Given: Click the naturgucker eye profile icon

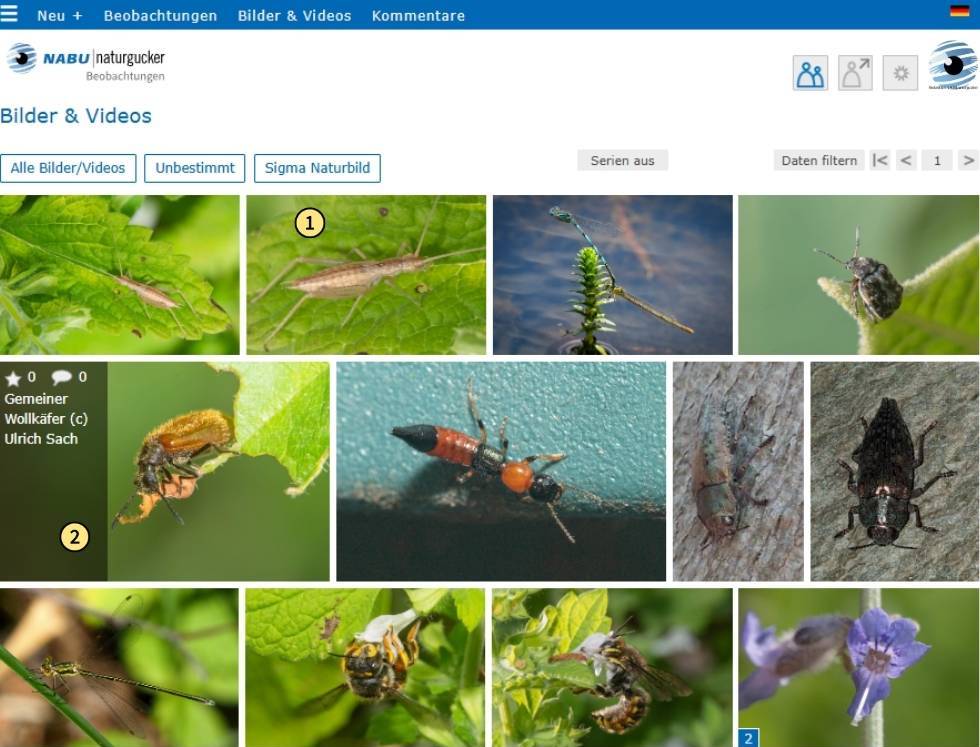Looking at the screenshot, I should pos(952,65).
